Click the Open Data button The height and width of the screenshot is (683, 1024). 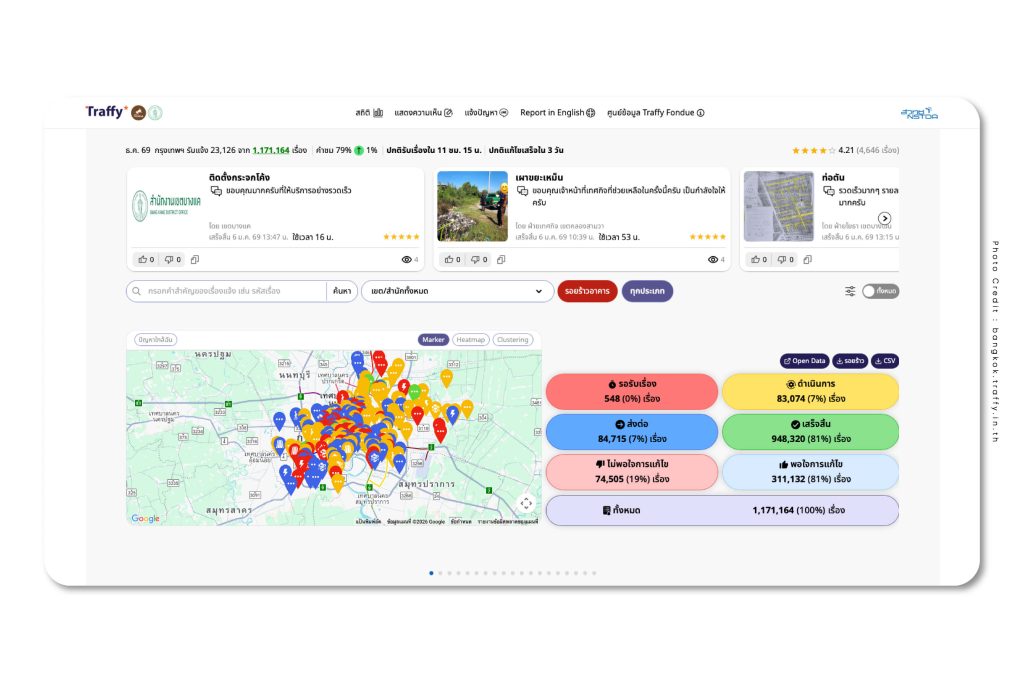coord(804,361)
